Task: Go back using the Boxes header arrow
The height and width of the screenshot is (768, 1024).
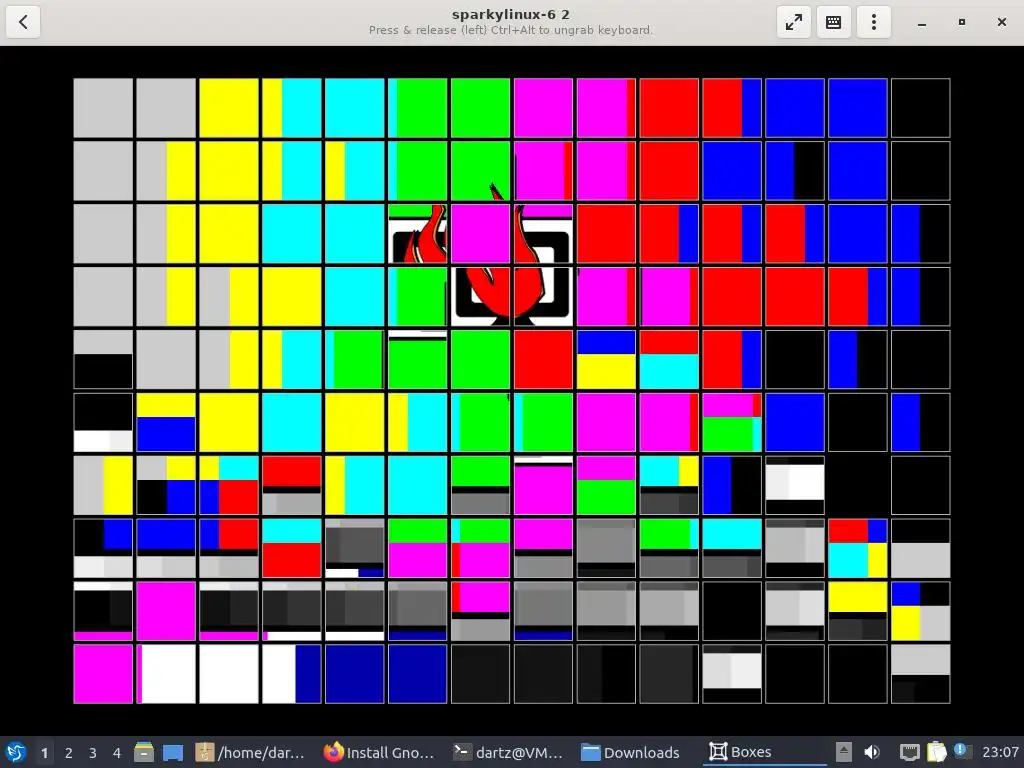Action: coord(23,22)
